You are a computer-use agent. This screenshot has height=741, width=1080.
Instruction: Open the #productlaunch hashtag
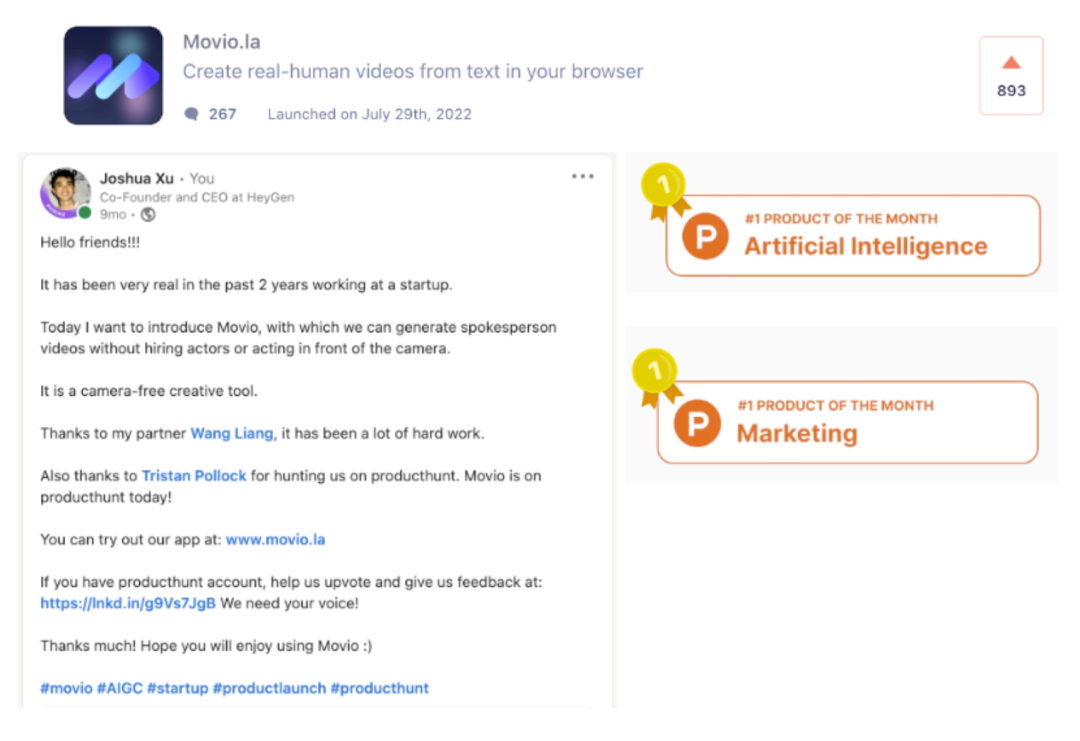(x=269, y=688)
